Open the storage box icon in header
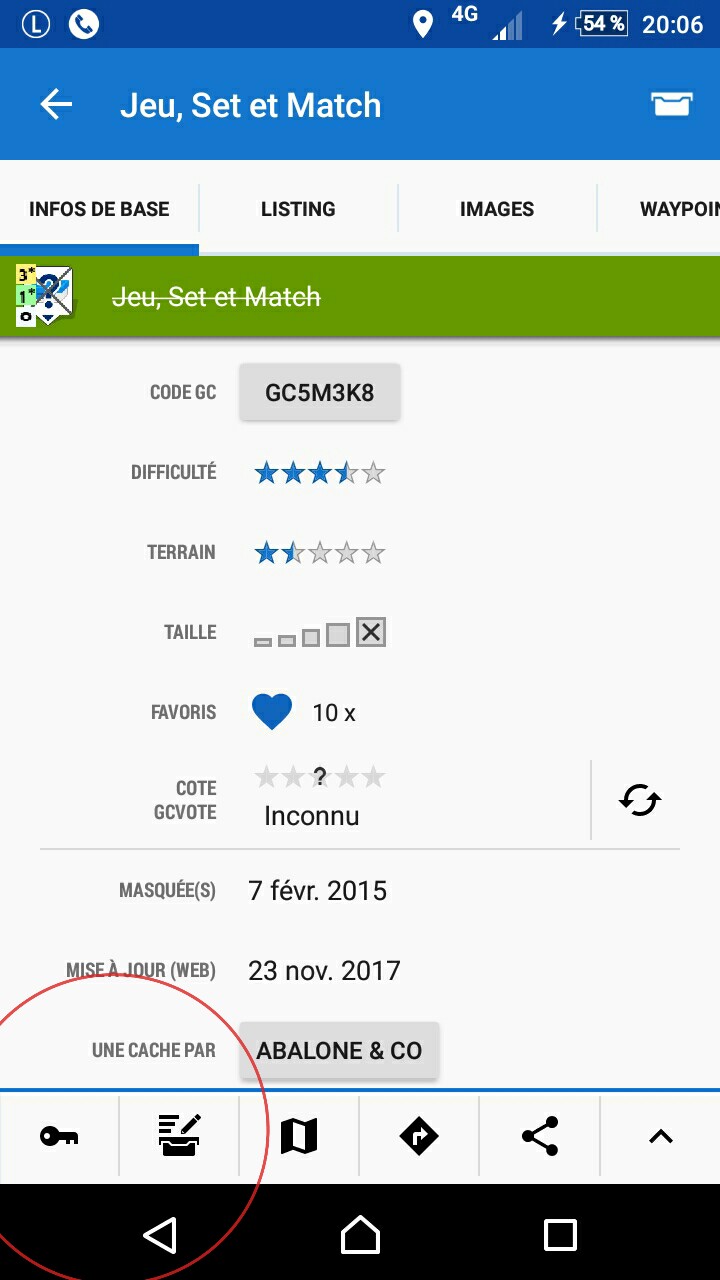Image resolution: width=720 pixels, height=1280 pixels. coord(671,104)
